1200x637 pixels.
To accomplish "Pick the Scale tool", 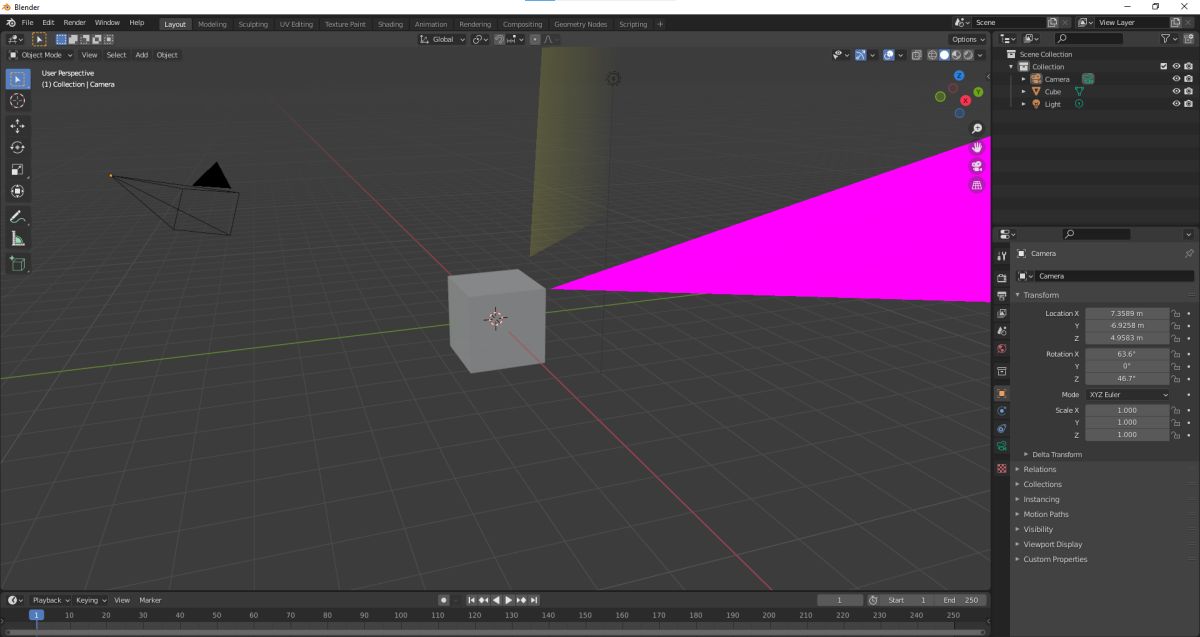I will (18, 170).
